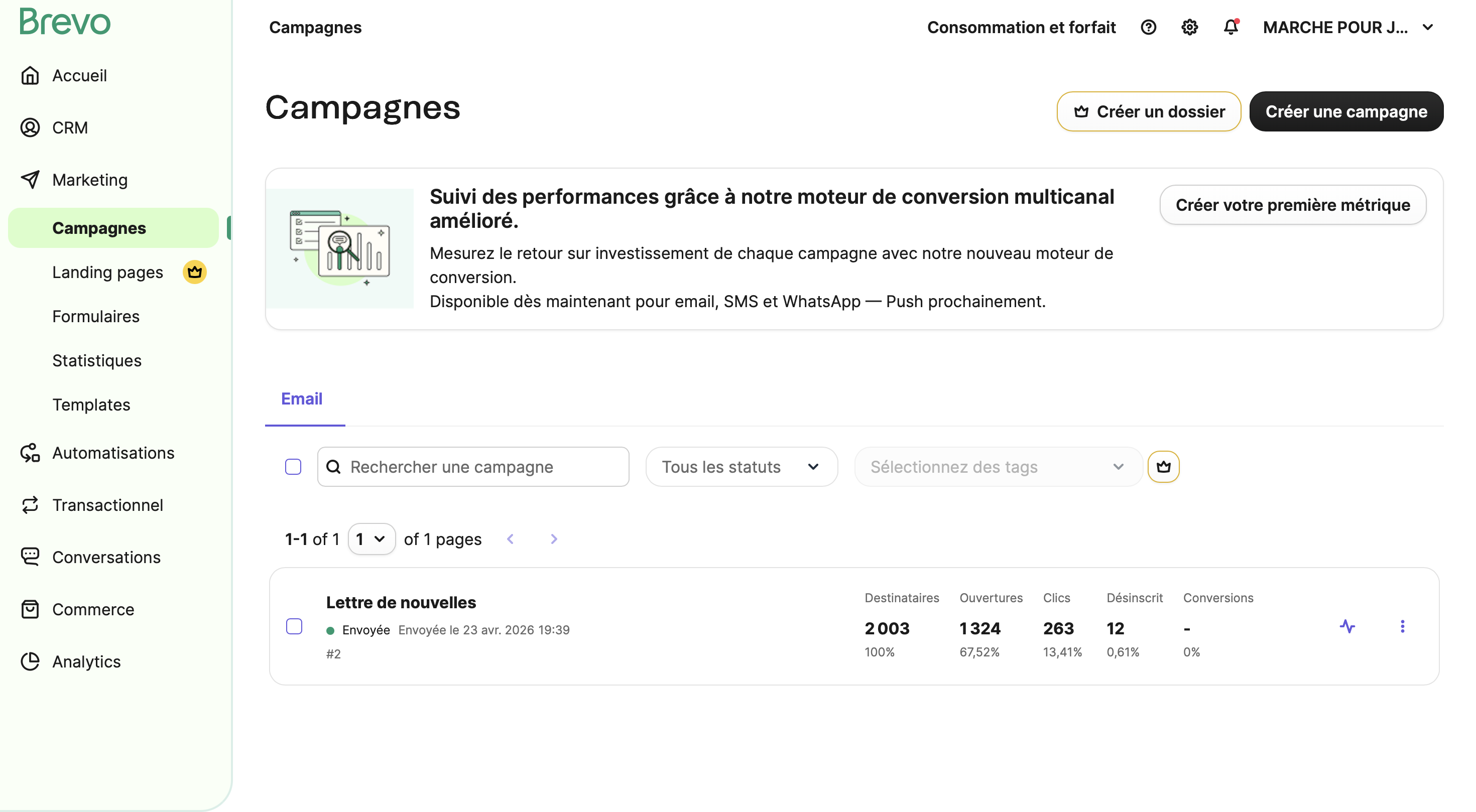Open the three-dot menu on Lettre de nouvelles
The width and height of the screenshot is (1476, 812).
click(x=1402, y=626)
